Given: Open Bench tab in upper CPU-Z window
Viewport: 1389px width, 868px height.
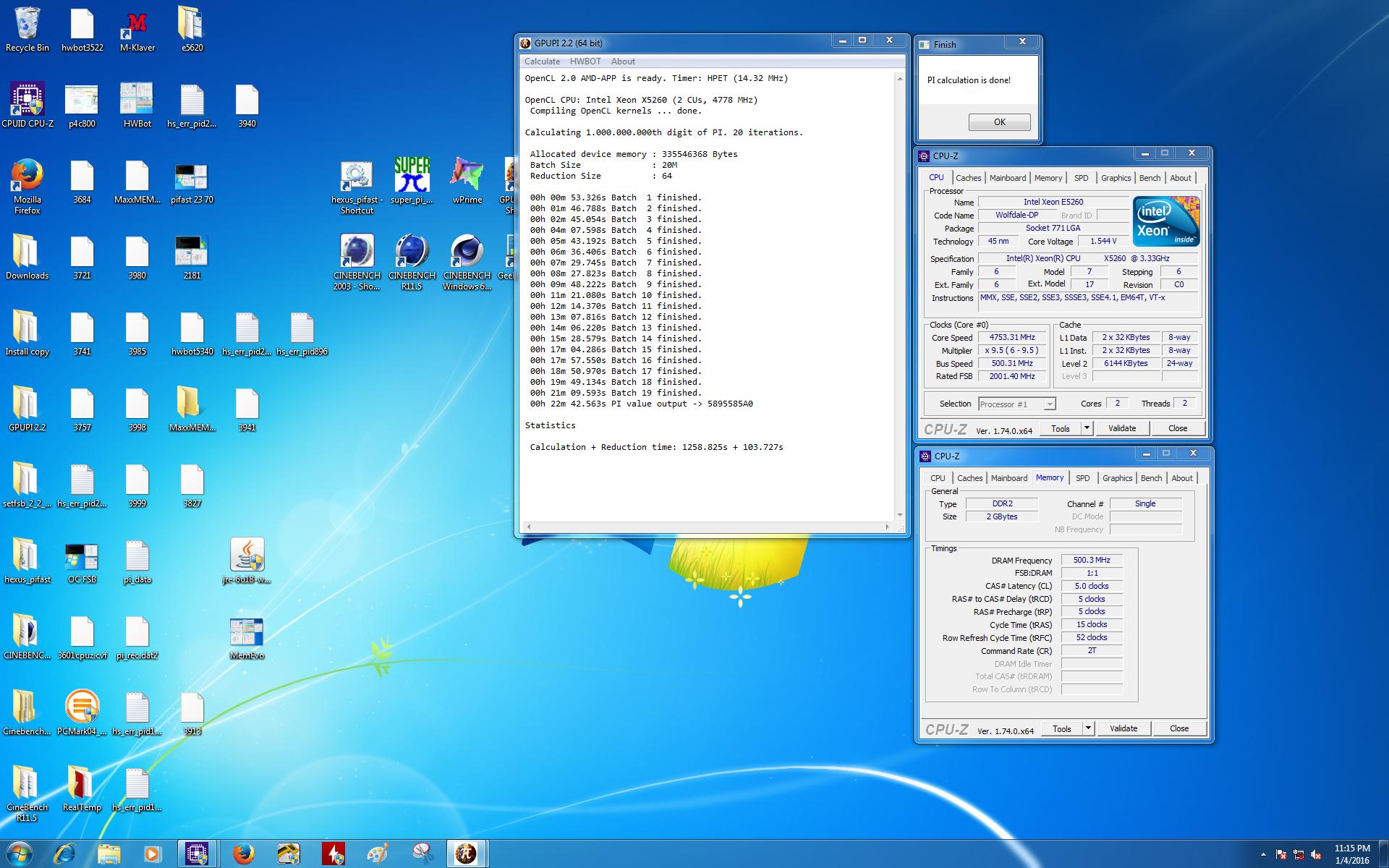Looking at the screenshot, I should (x=1150, y=178).
